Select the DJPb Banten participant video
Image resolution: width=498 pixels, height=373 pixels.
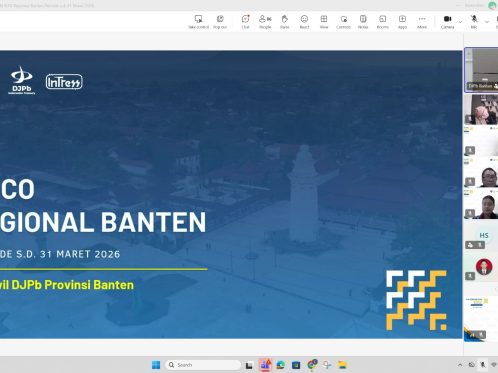481,70
